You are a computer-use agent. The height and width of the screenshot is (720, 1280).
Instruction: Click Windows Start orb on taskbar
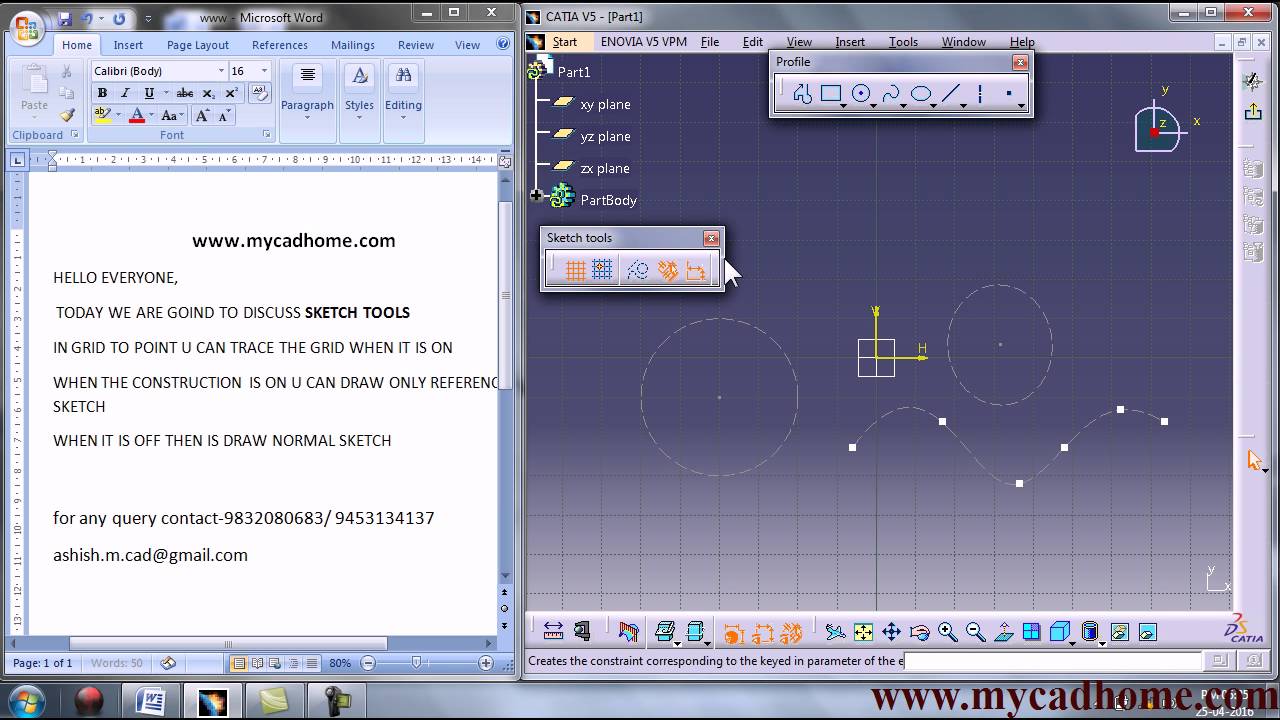click(27, 700)
